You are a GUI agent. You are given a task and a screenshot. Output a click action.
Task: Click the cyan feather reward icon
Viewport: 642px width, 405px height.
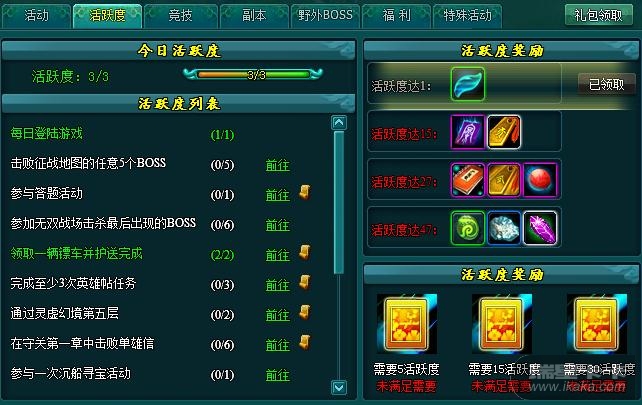coord(468,84)
